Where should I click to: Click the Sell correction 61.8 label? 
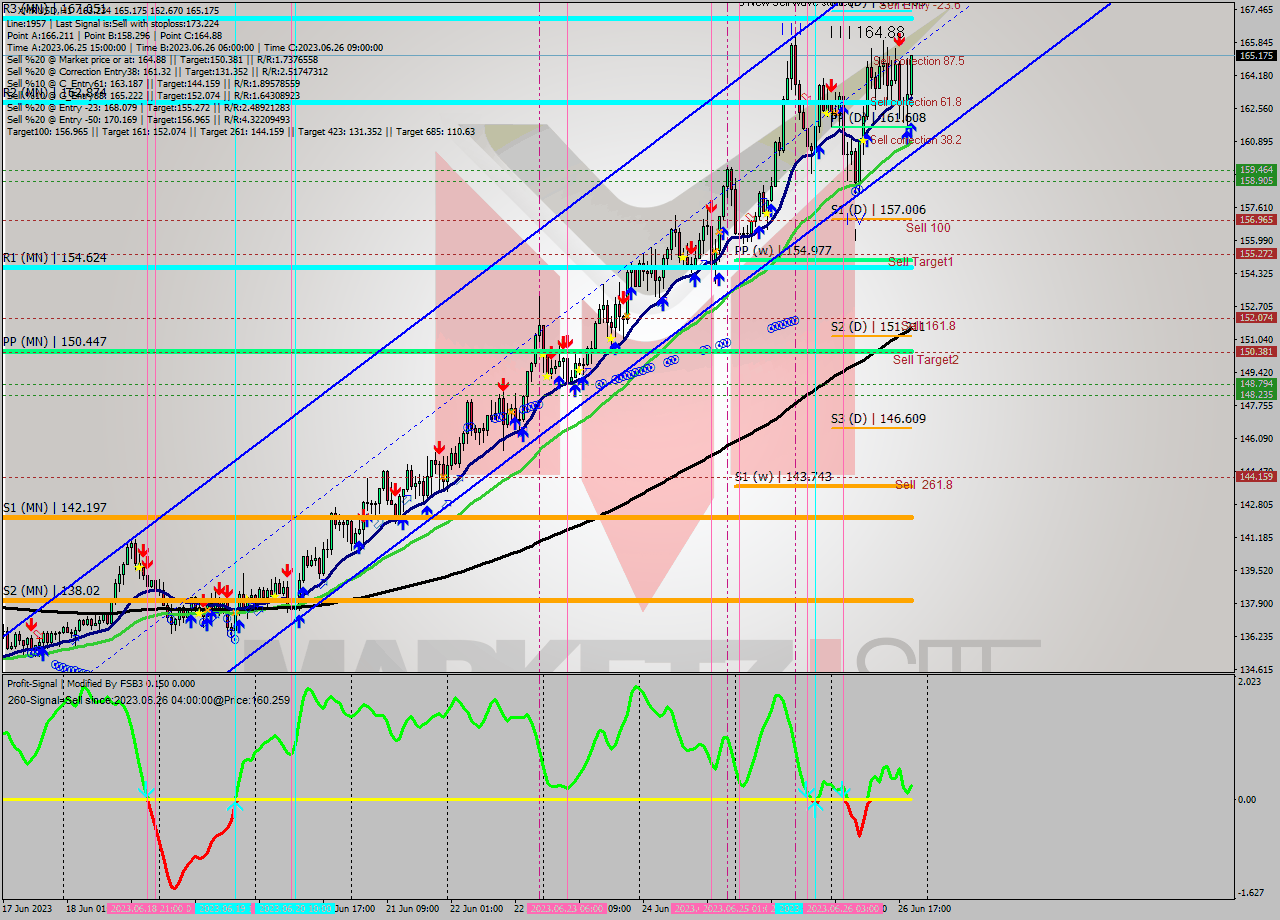click(916, 102)
